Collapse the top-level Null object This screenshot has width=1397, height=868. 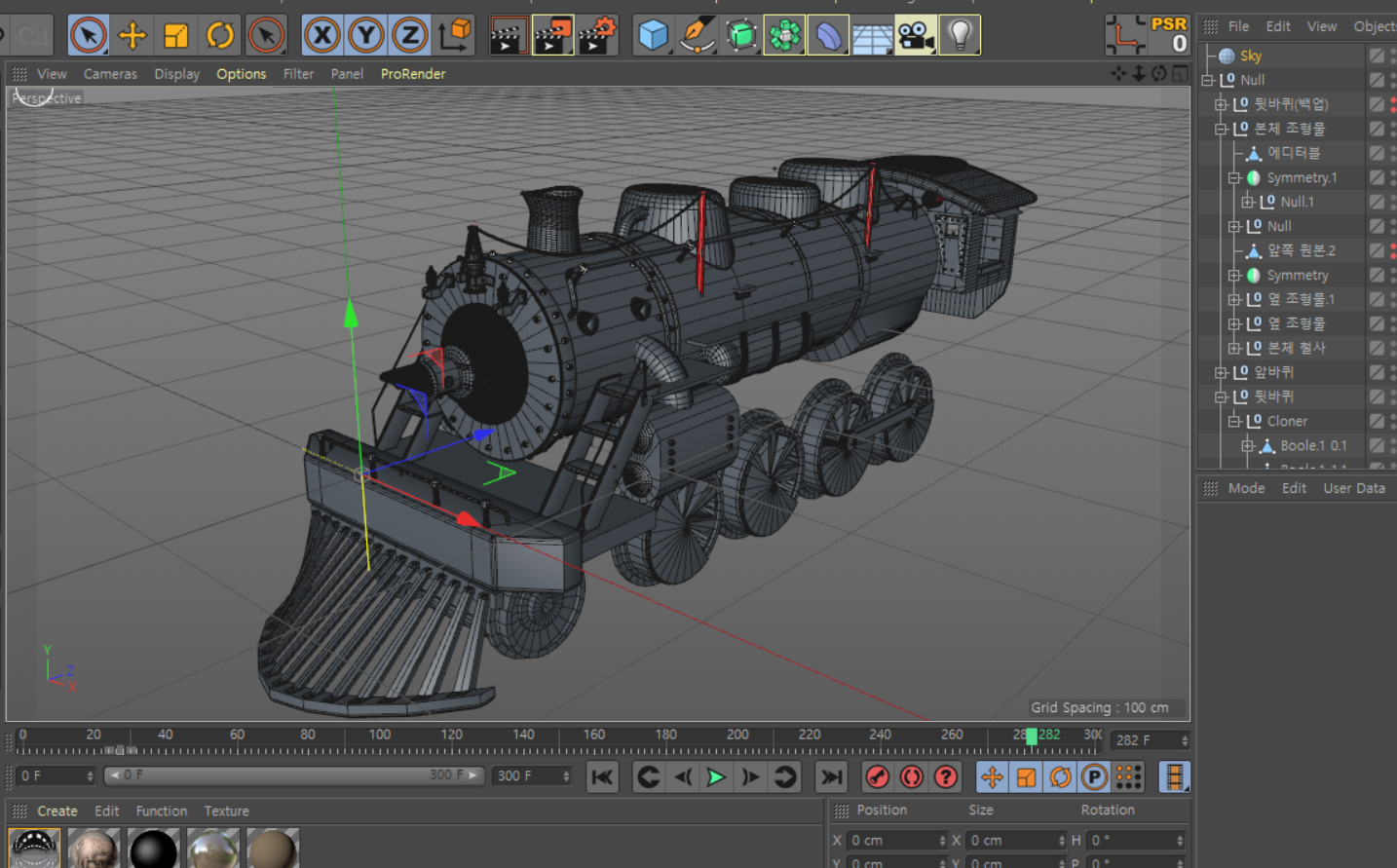(x=1208, y=80)
